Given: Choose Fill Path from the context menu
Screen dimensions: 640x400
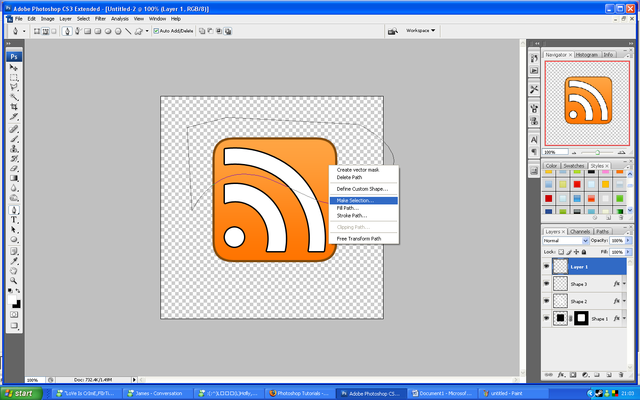Looking at the screenshot, I should coord(364,208).
